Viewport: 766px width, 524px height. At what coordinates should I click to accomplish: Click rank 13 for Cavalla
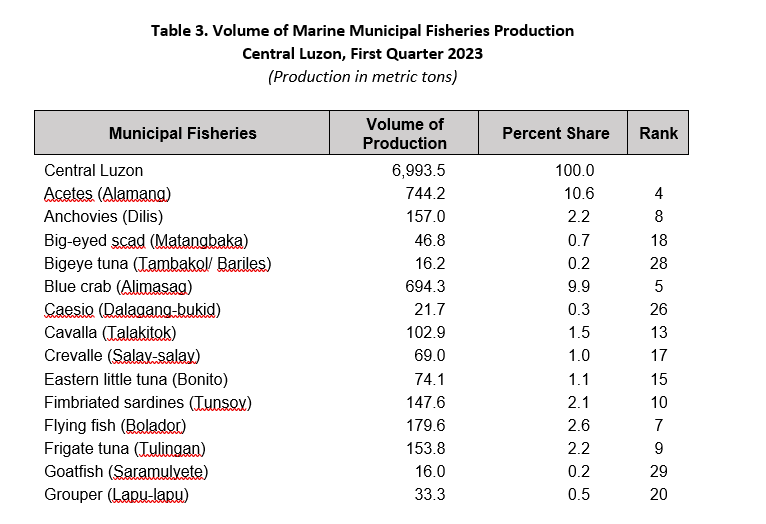coord(659,332)
